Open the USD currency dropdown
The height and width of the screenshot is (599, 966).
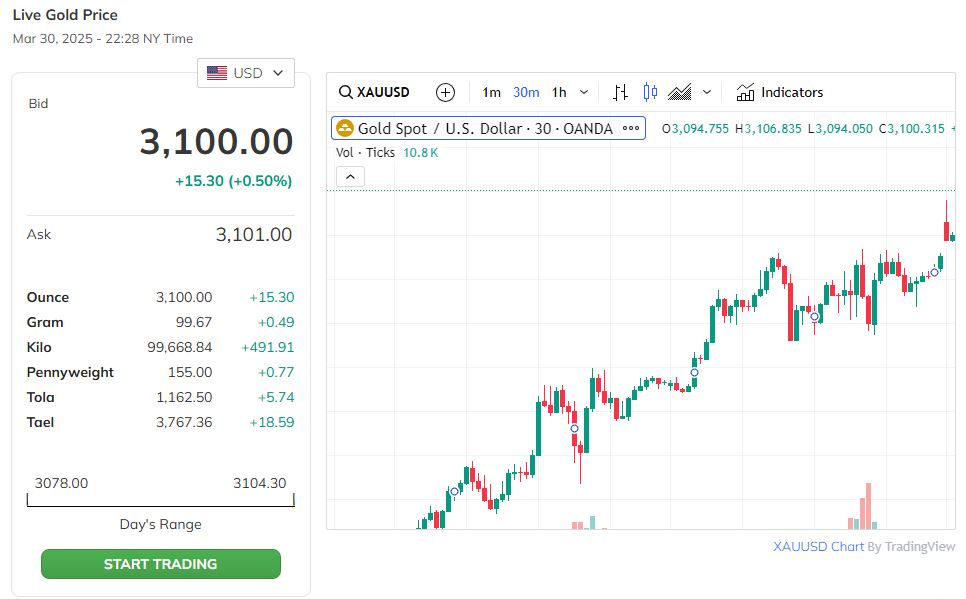pos(246,73)
